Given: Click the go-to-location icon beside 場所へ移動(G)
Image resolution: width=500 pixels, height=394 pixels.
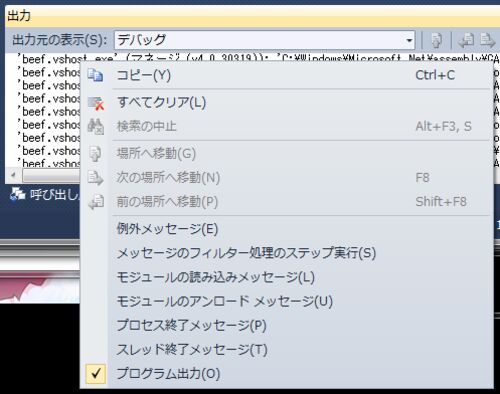Looking at the screenshot, I should tap(95, 154).
